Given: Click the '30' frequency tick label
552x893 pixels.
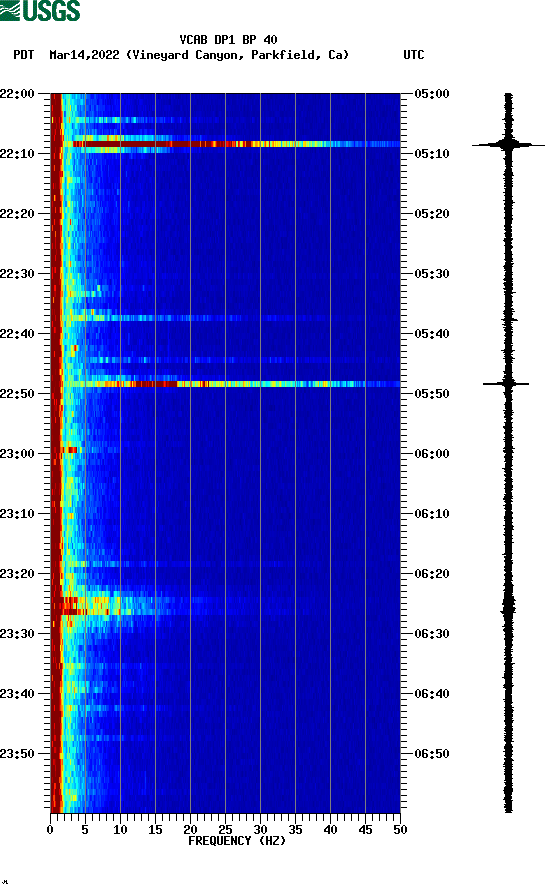Looking at the screenshot, I should 260,829.
